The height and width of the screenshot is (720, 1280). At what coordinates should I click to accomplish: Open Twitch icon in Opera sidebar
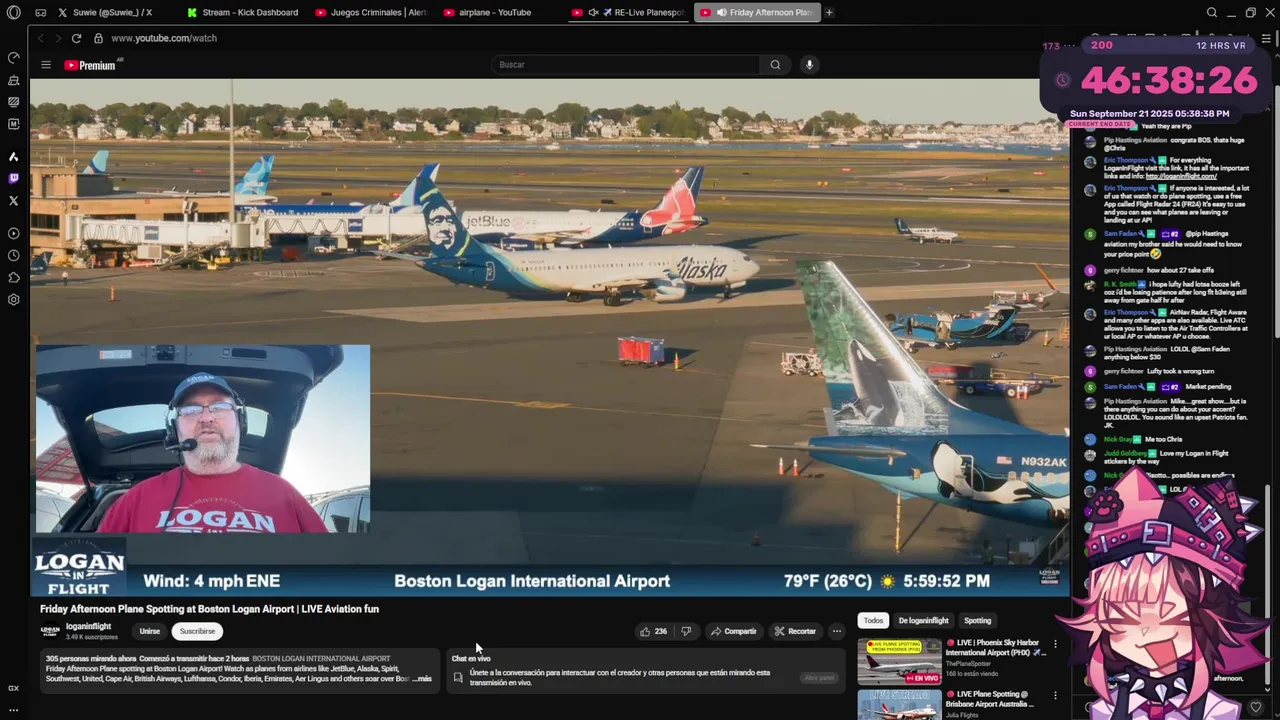pyautogui.click(x=13, y=179)
